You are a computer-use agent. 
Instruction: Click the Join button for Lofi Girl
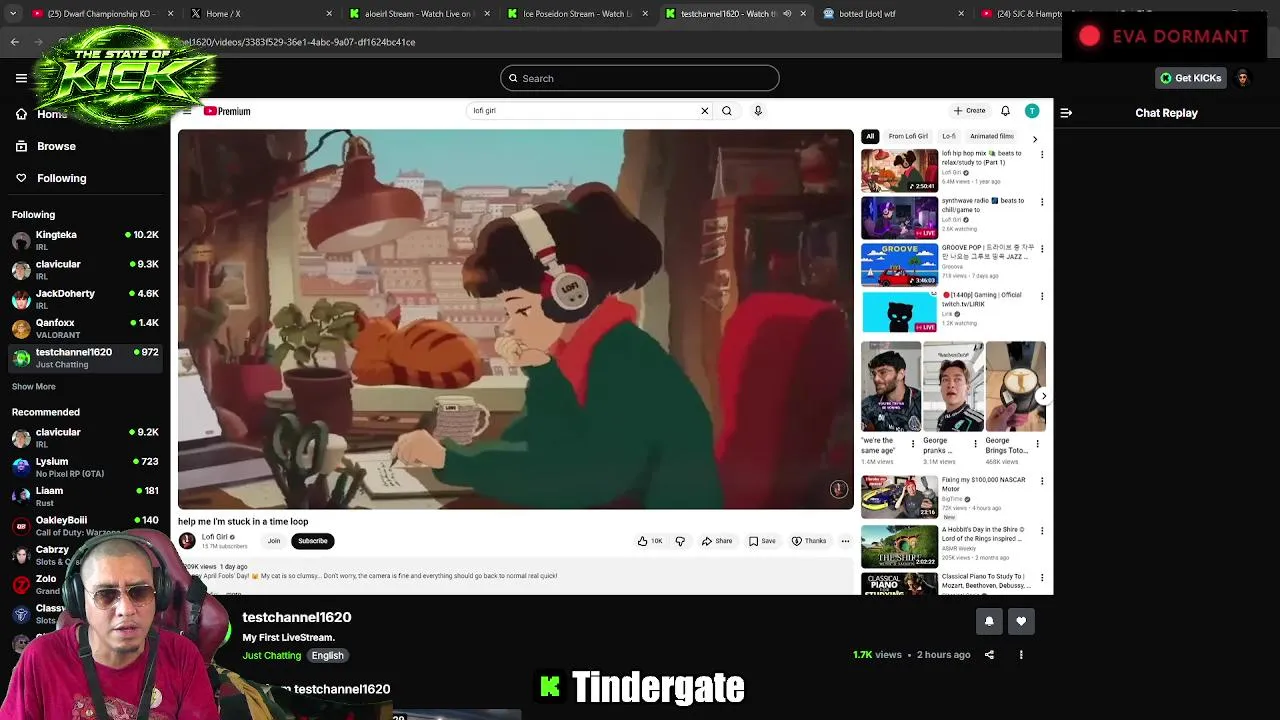click(x=274, y=541)
